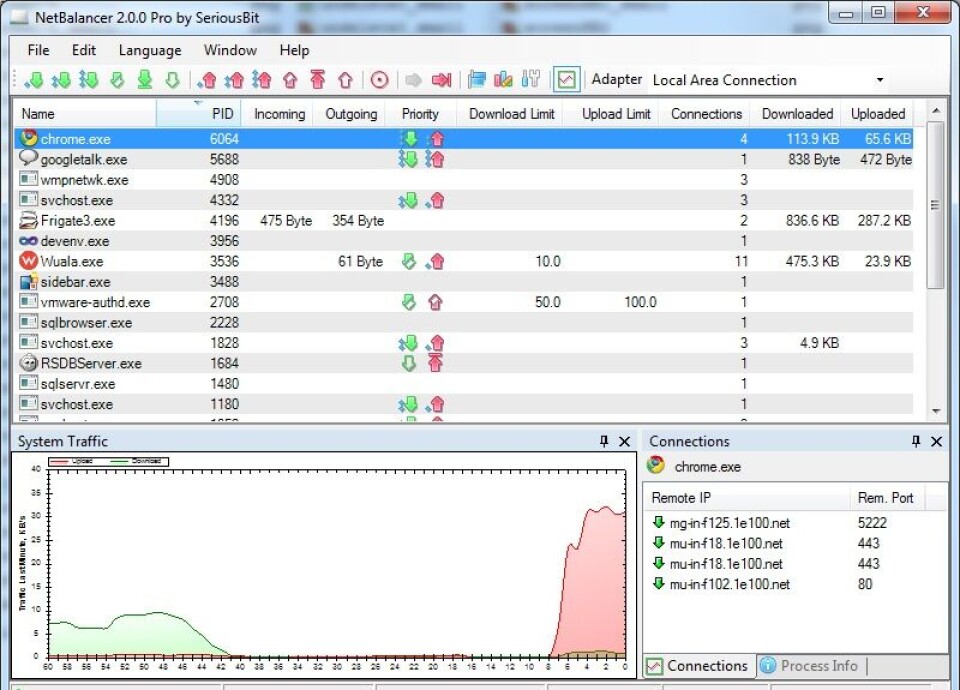Click process list scrollbar up arrow

coord(936,111)
